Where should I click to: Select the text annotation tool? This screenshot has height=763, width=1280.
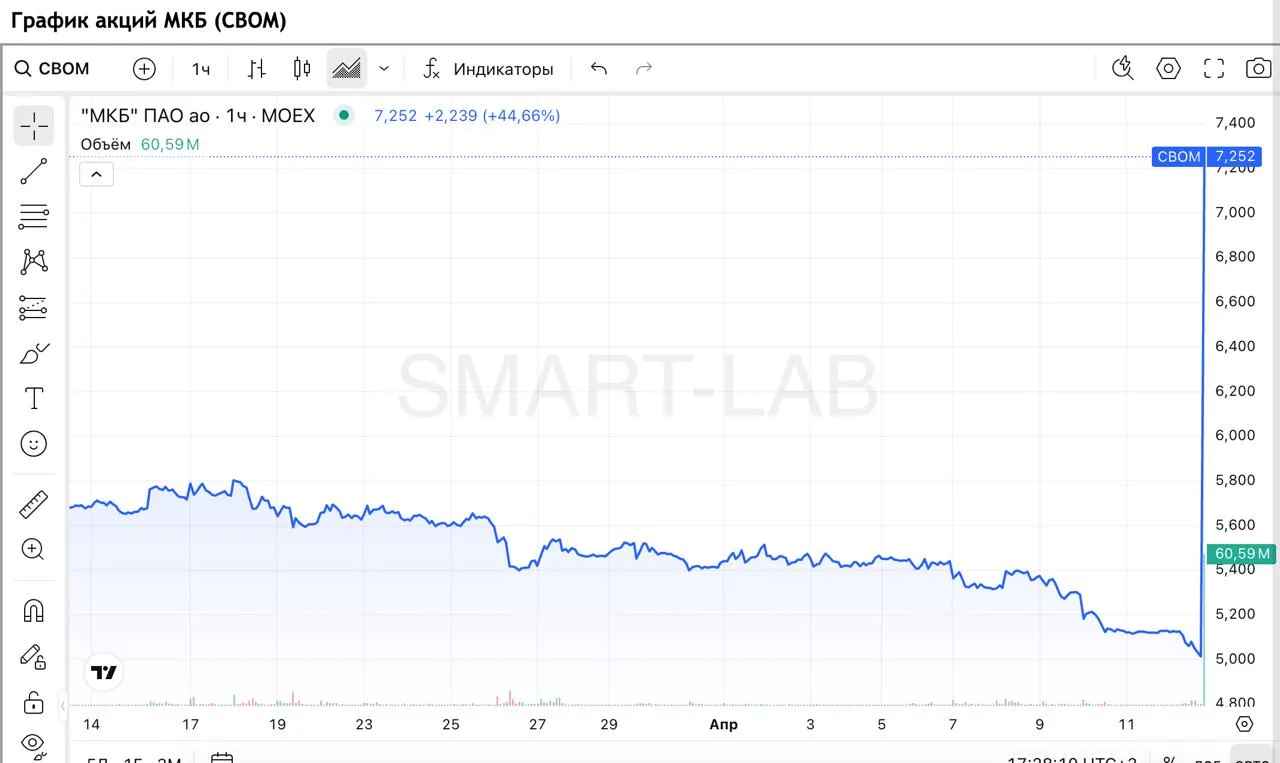pos(34,398)
